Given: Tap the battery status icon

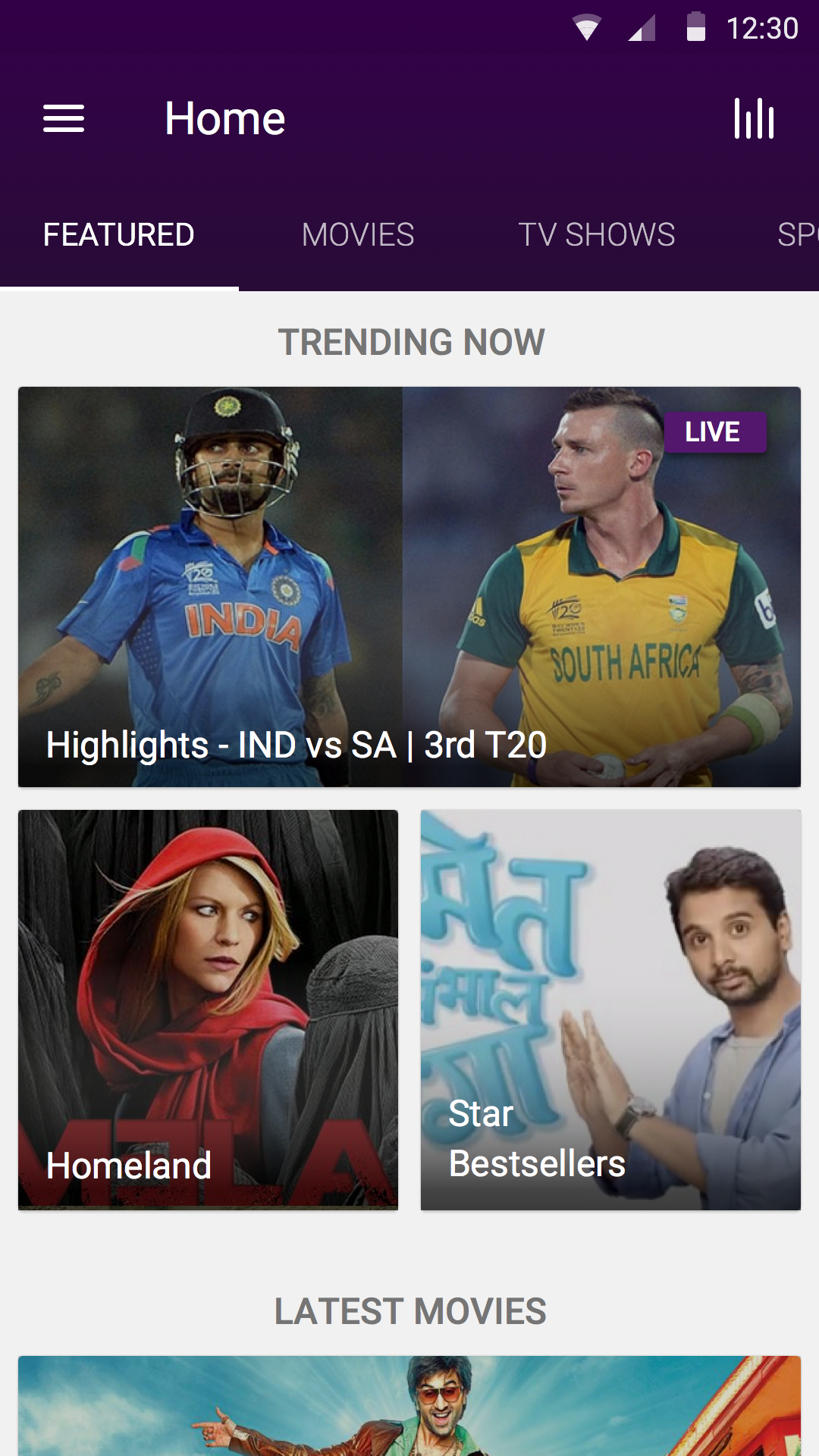Looking at the screenshot, I should pyautogui.click(x=695, y=27).
